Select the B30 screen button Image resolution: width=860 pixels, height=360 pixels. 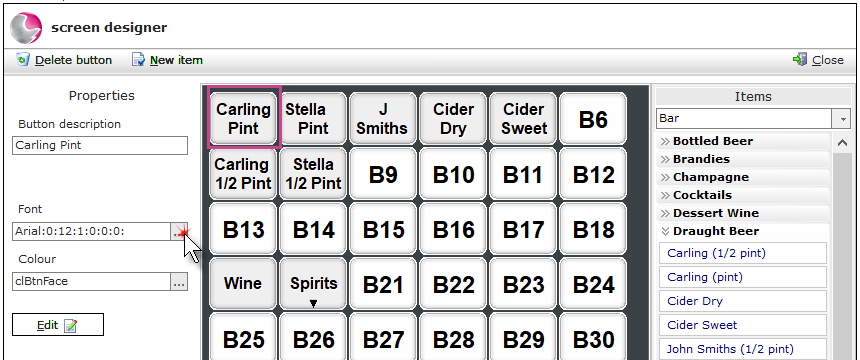593,336
